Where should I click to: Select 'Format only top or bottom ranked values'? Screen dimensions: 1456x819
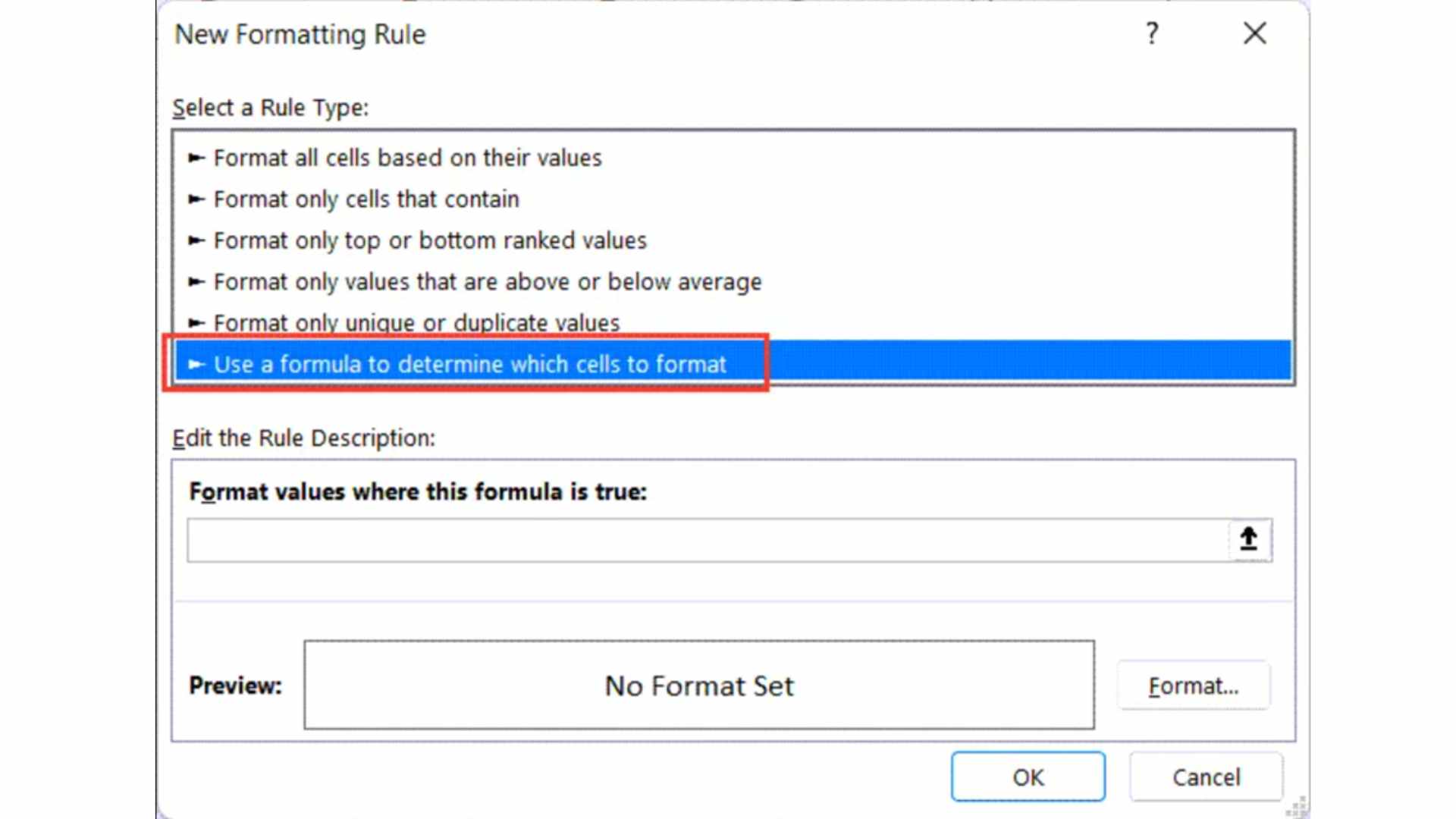pos(430,240)
